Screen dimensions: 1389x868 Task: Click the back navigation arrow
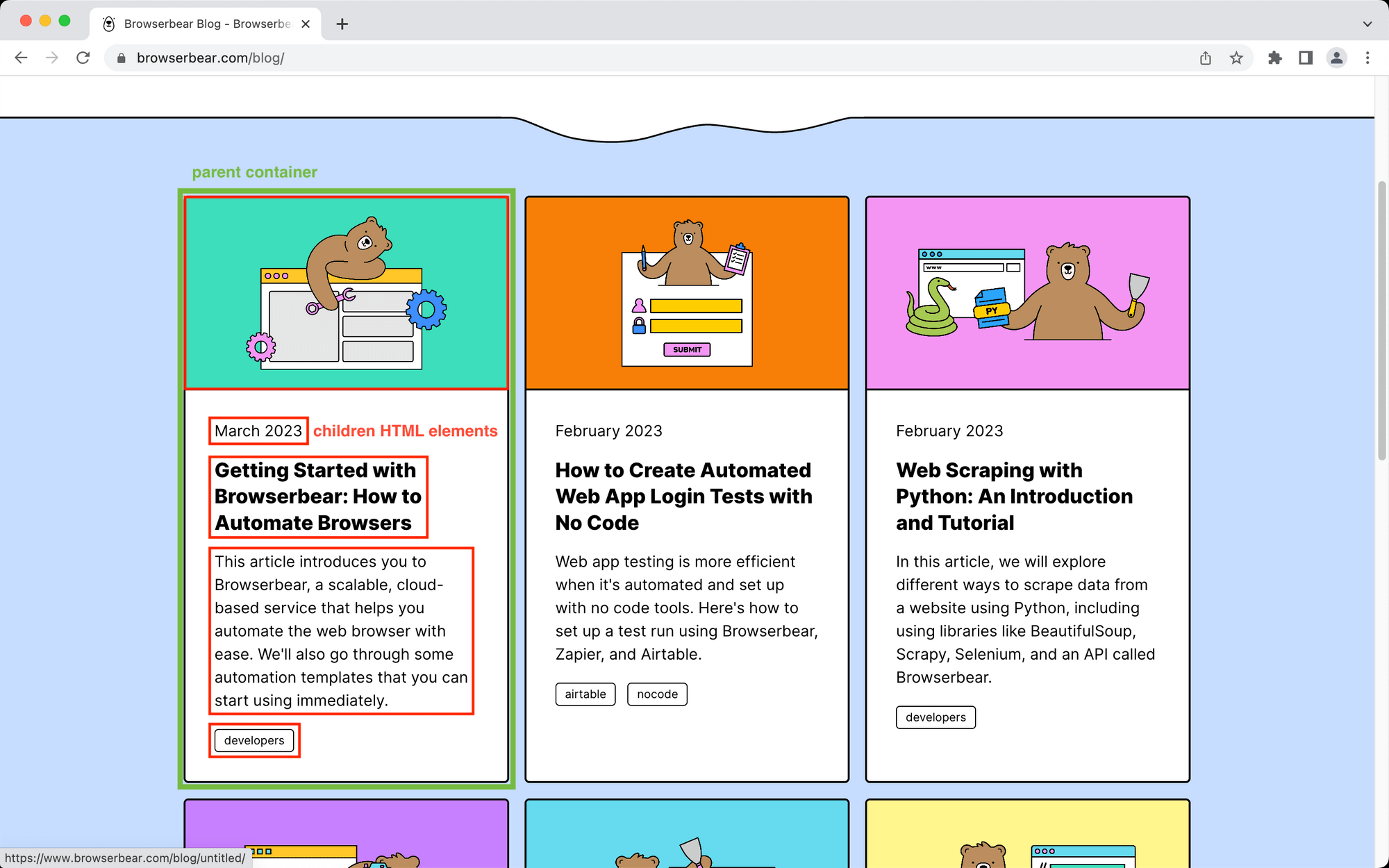click(21, 58)
